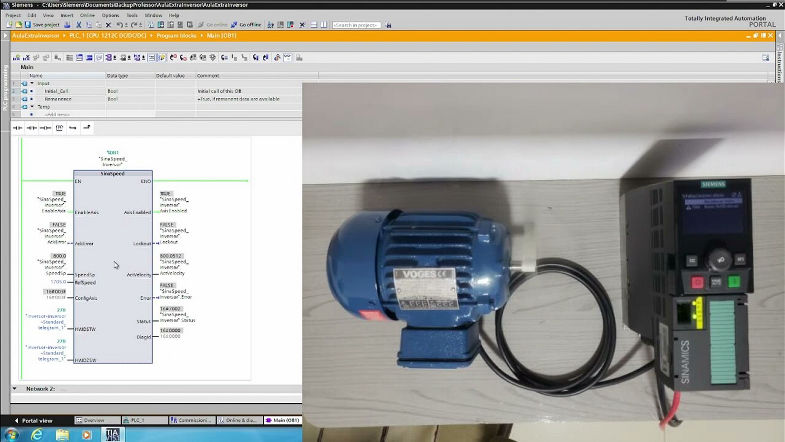Click the 800.0 SpeedSp input value
This screenshot has width=785, height=442.
tap(59, 256)
